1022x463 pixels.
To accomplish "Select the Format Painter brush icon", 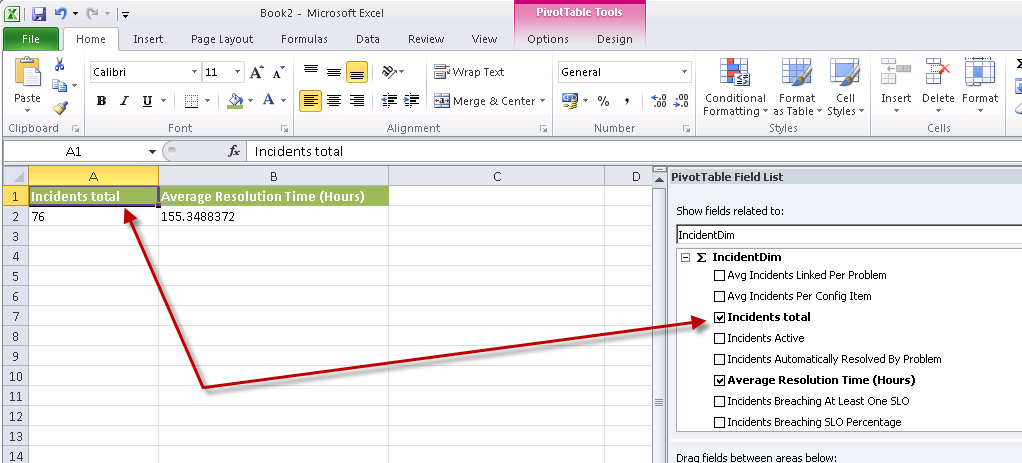I will click(x=60, y=108).
